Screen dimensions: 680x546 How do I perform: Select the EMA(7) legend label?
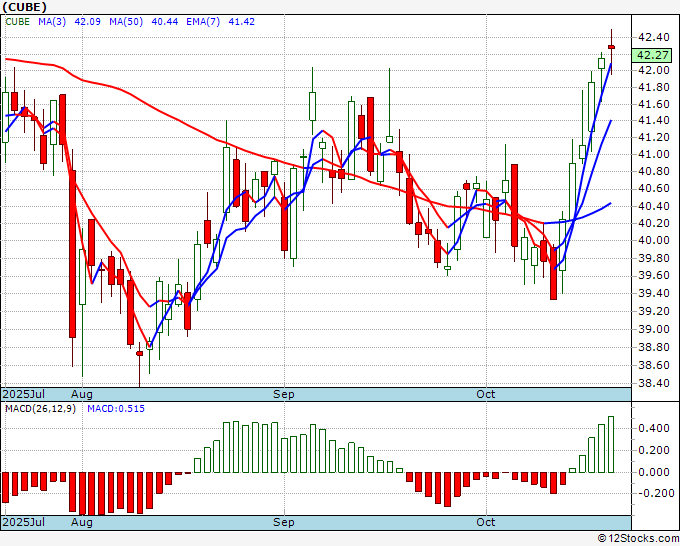coord(203,22)
